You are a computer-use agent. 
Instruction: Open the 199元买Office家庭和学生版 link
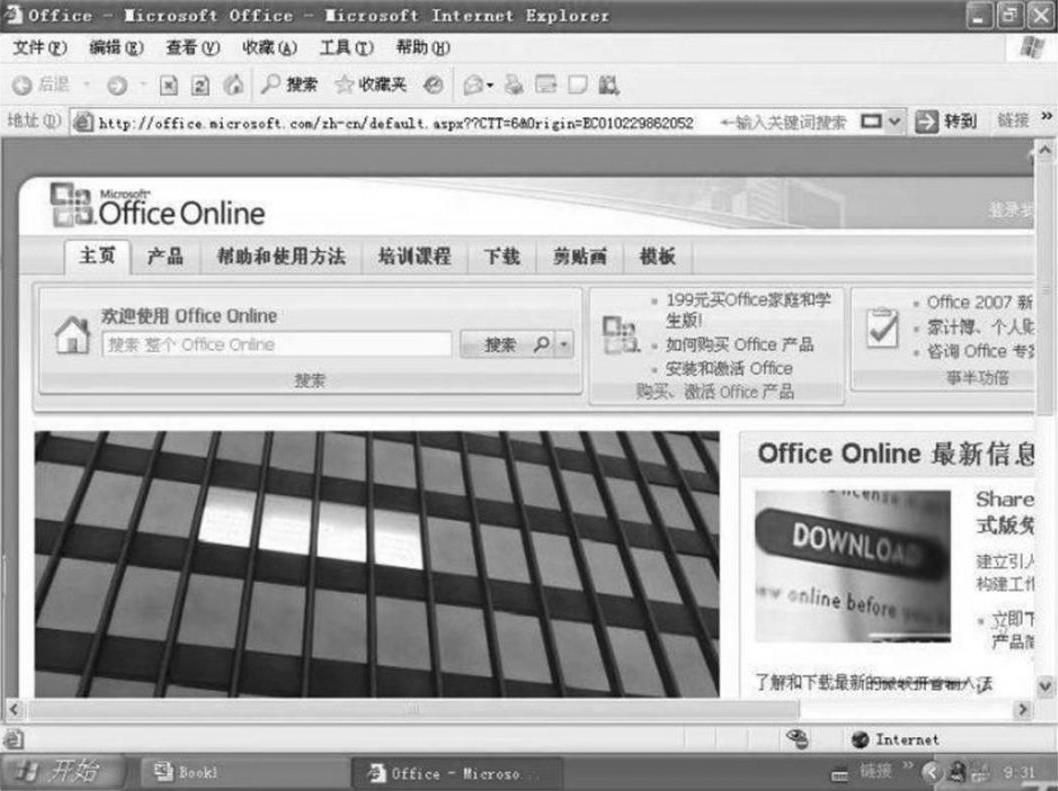pyautogui.click(x=748, y=310)
